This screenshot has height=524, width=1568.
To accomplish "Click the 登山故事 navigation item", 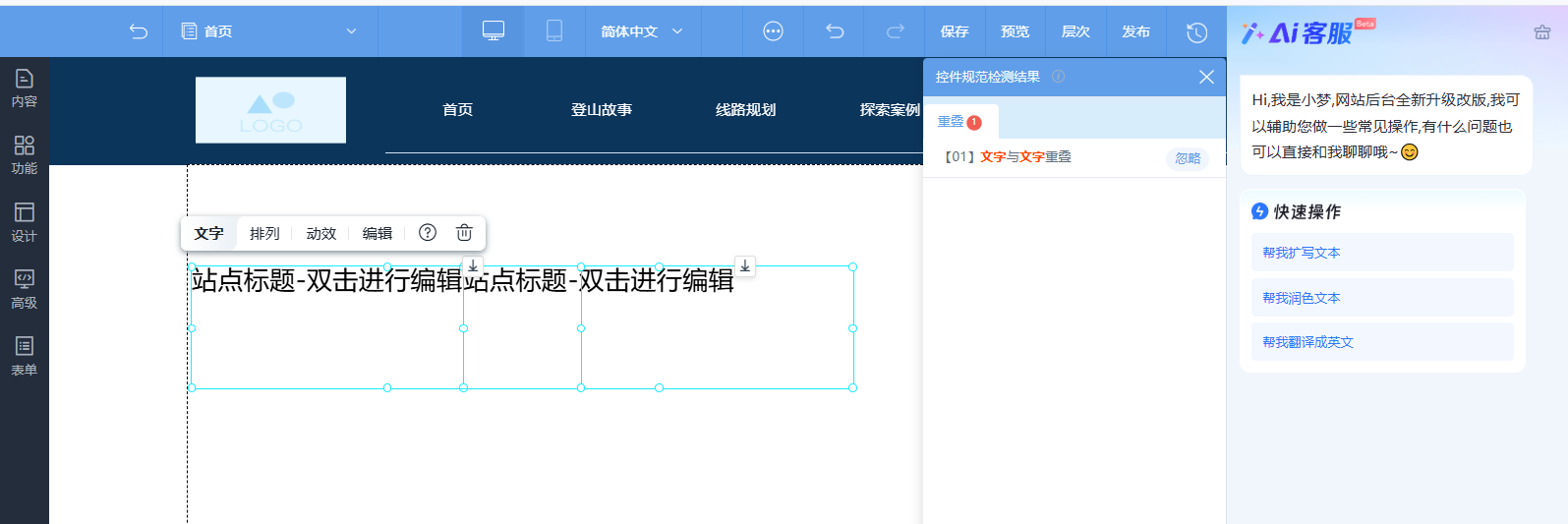I will 602,110.
